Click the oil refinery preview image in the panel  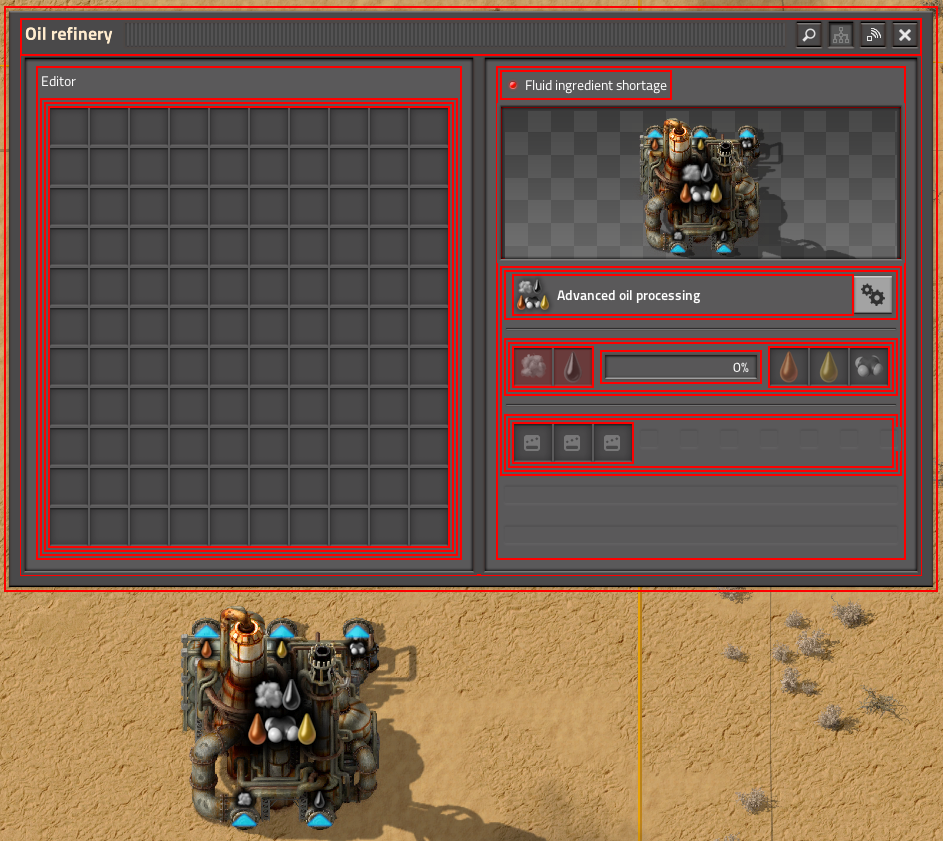pos(701,183)
